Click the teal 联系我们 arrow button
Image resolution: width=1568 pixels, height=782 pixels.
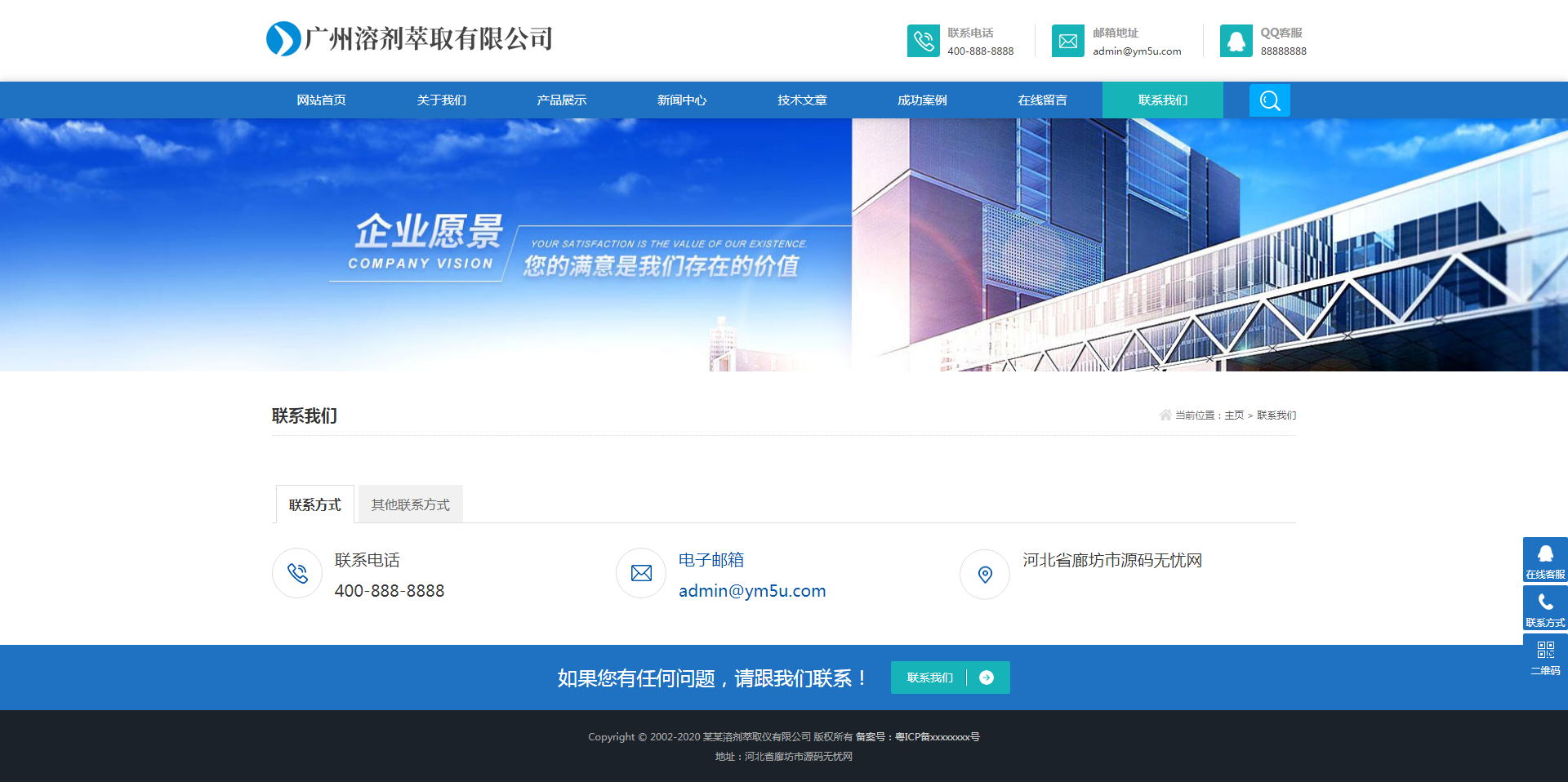coord(950,678)
